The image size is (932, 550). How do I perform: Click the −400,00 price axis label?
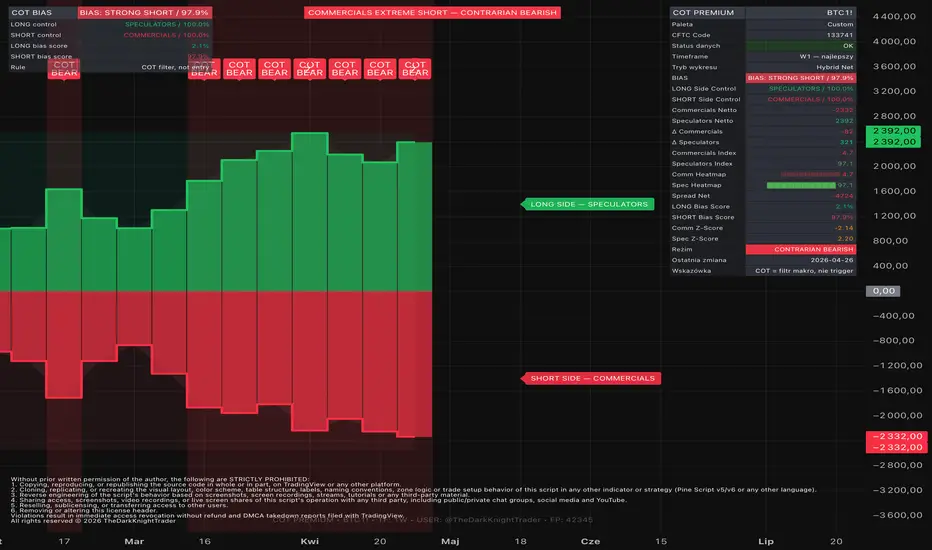click(894, 316)
